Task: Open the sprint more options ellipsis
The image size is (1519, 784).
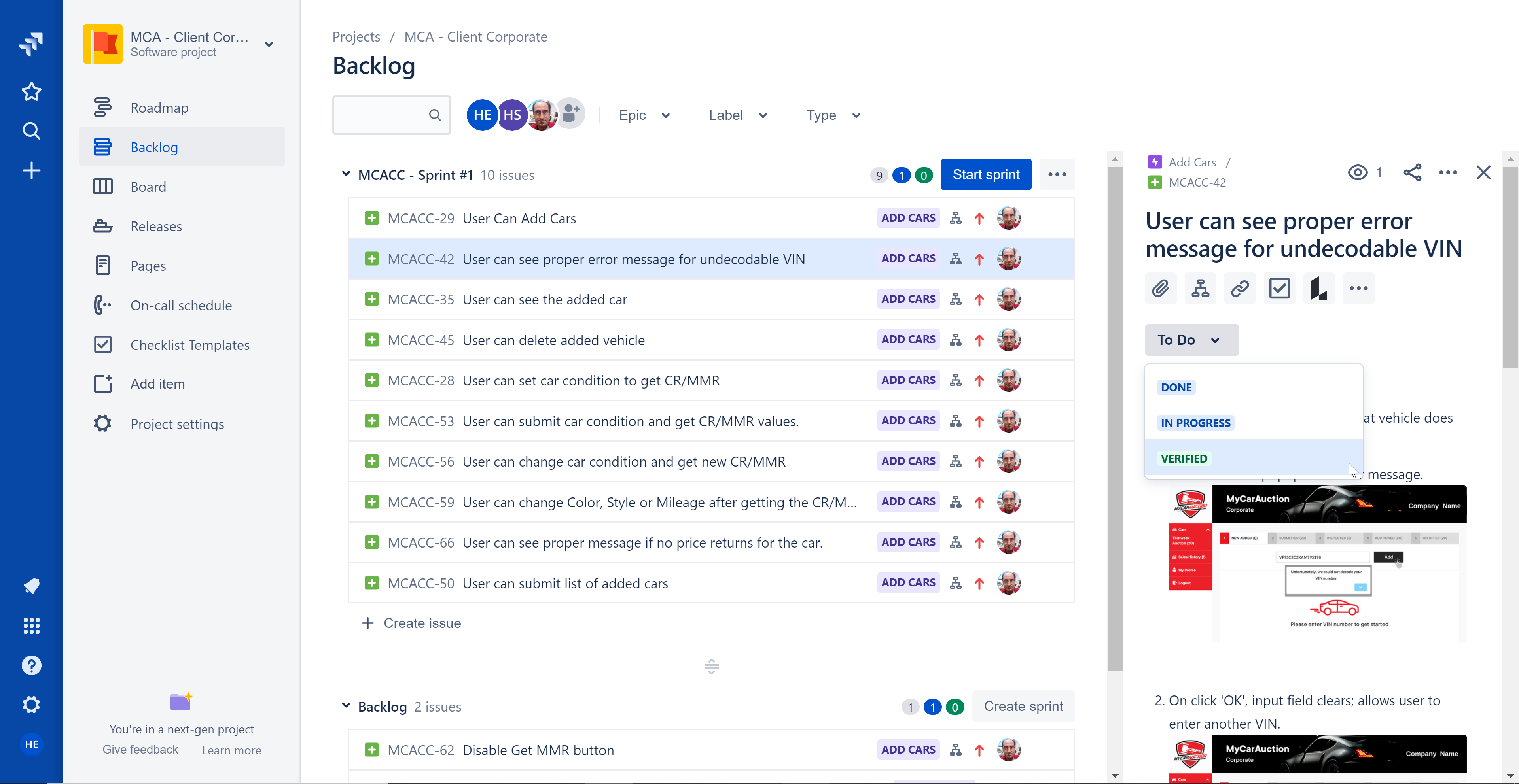Action: [1057, 174]
